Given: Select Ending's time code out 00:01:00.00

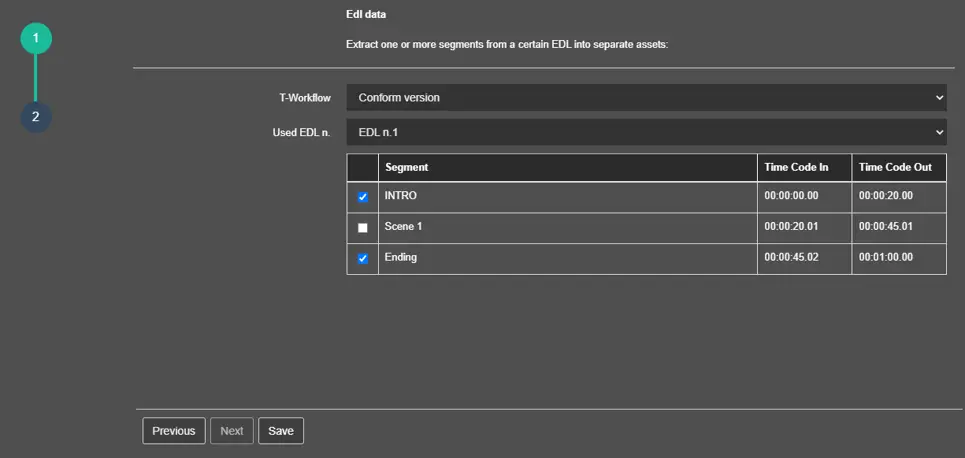Looking at the screenshot, I should point(886,257).
